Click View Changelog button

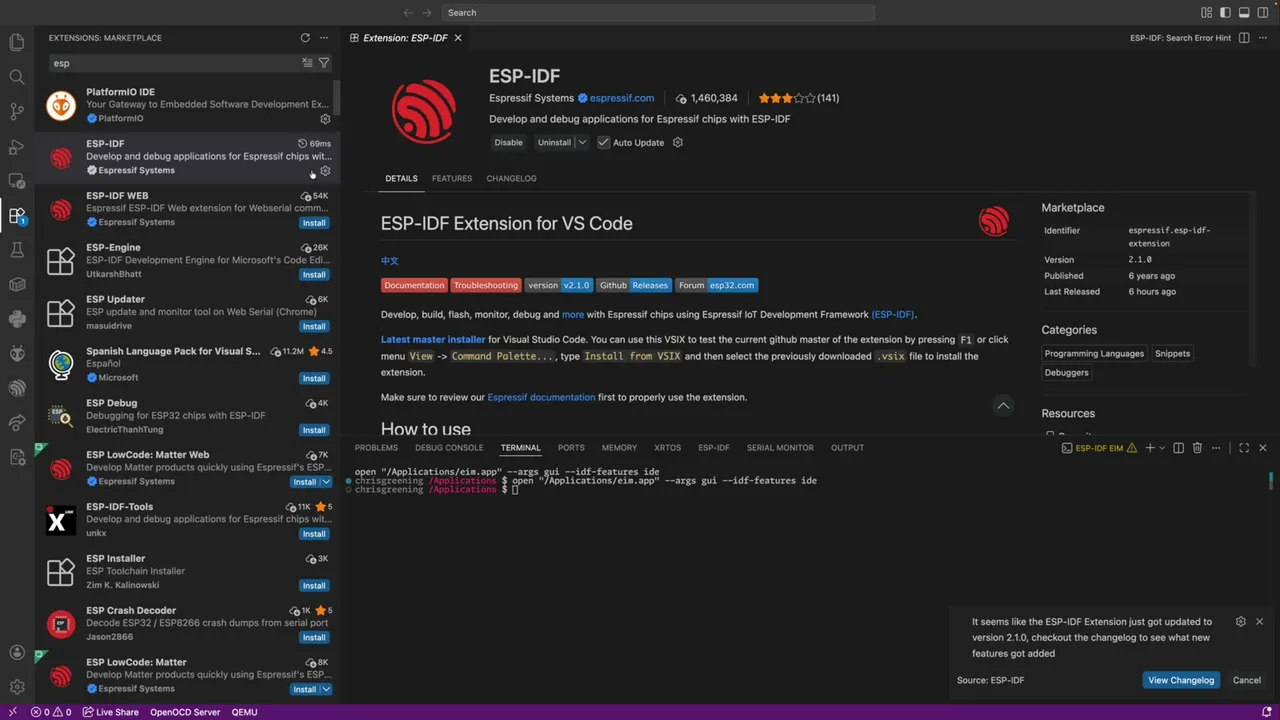pyautogui.click(x=1181, y=680)
